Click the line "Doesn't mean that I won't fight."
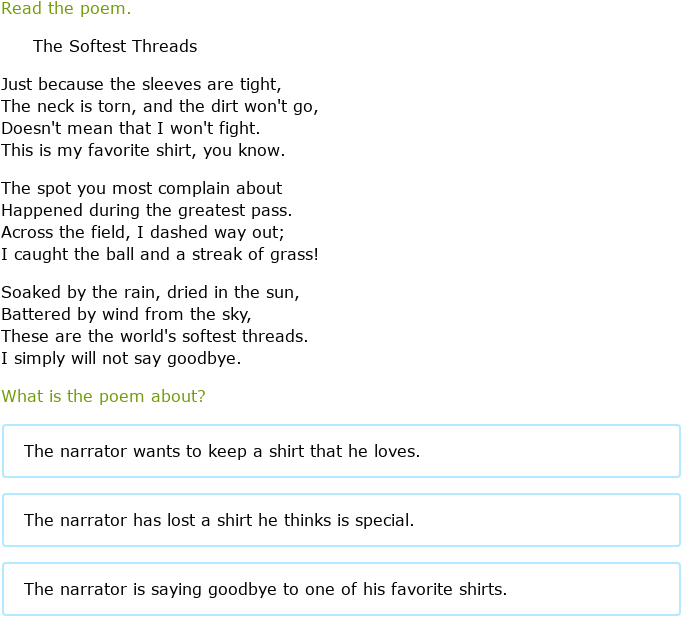This screenshot has height=617, width=682. (131, 128)
